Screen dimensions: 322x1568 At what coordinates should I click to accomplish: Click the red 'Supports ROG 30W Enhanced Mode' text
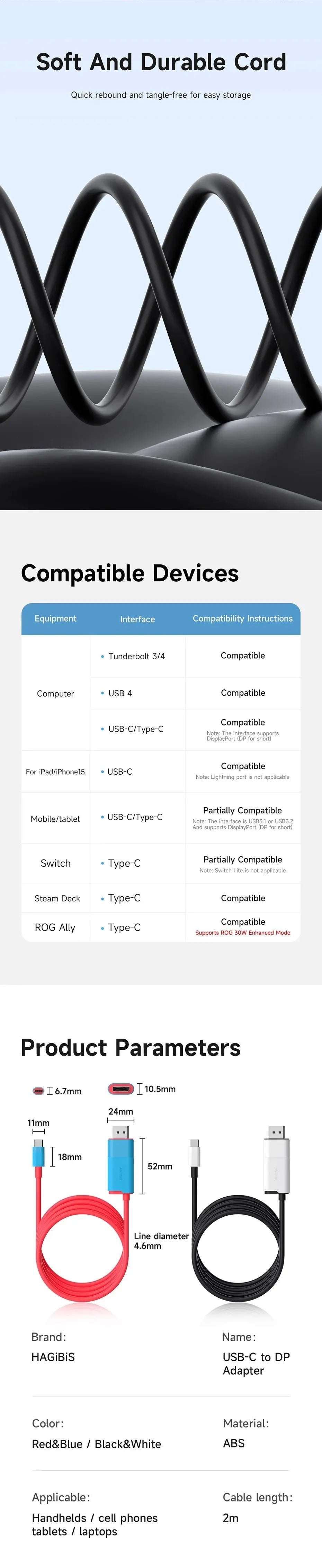point(242,933)
